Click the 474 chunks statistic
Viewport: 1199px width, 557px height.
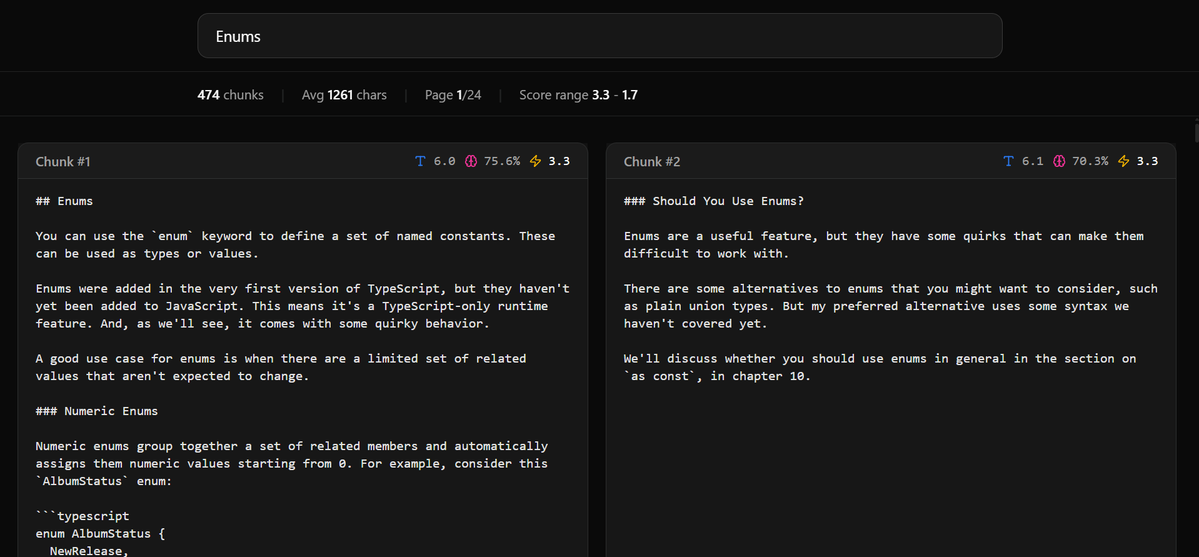point(230,95)
